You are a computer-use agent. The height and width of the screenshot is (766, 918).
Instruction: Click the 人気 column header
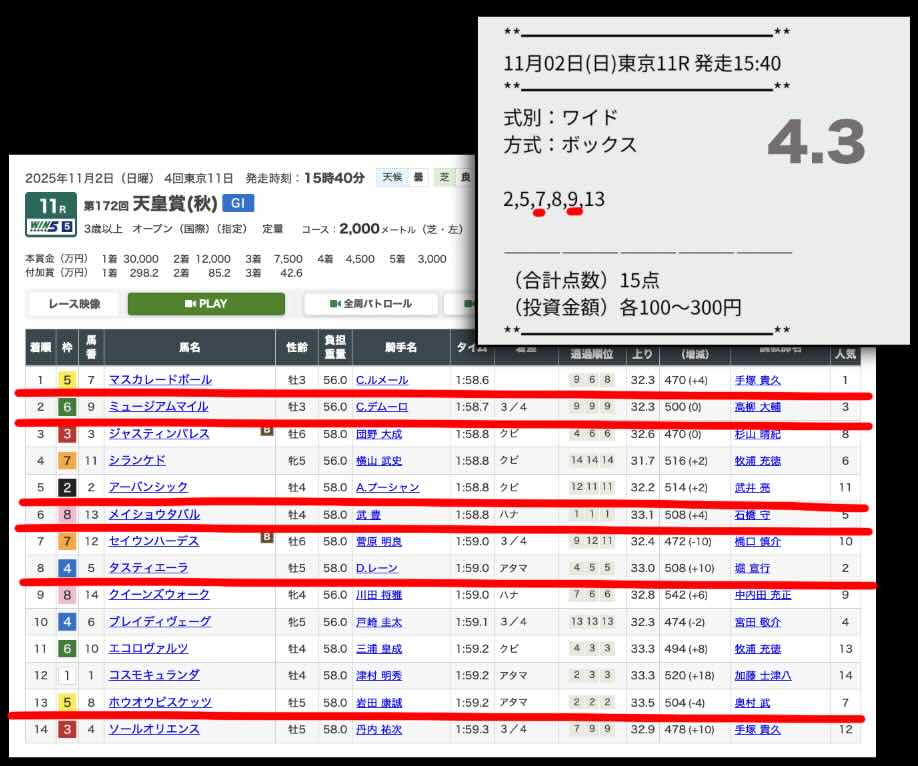click(x=845, y=354)
